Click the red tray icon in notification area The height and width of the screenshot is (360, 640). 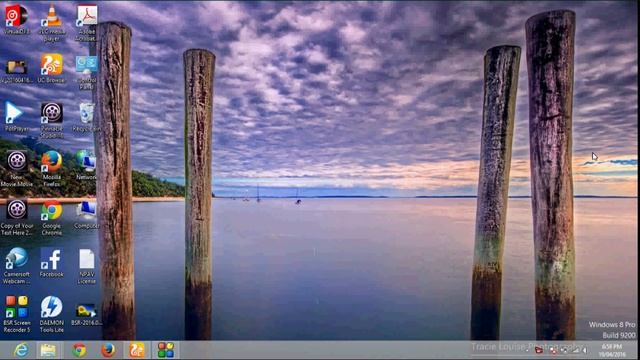tap(538, 350)
